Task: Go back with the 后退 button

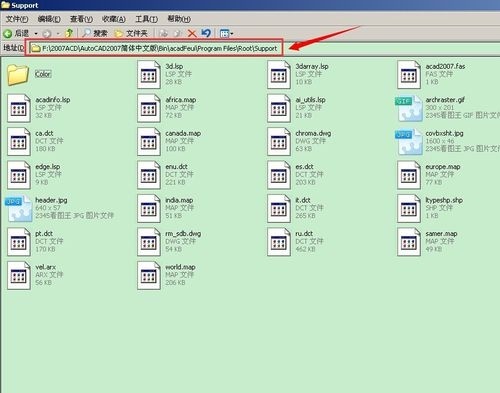Action: click(17, 33)
